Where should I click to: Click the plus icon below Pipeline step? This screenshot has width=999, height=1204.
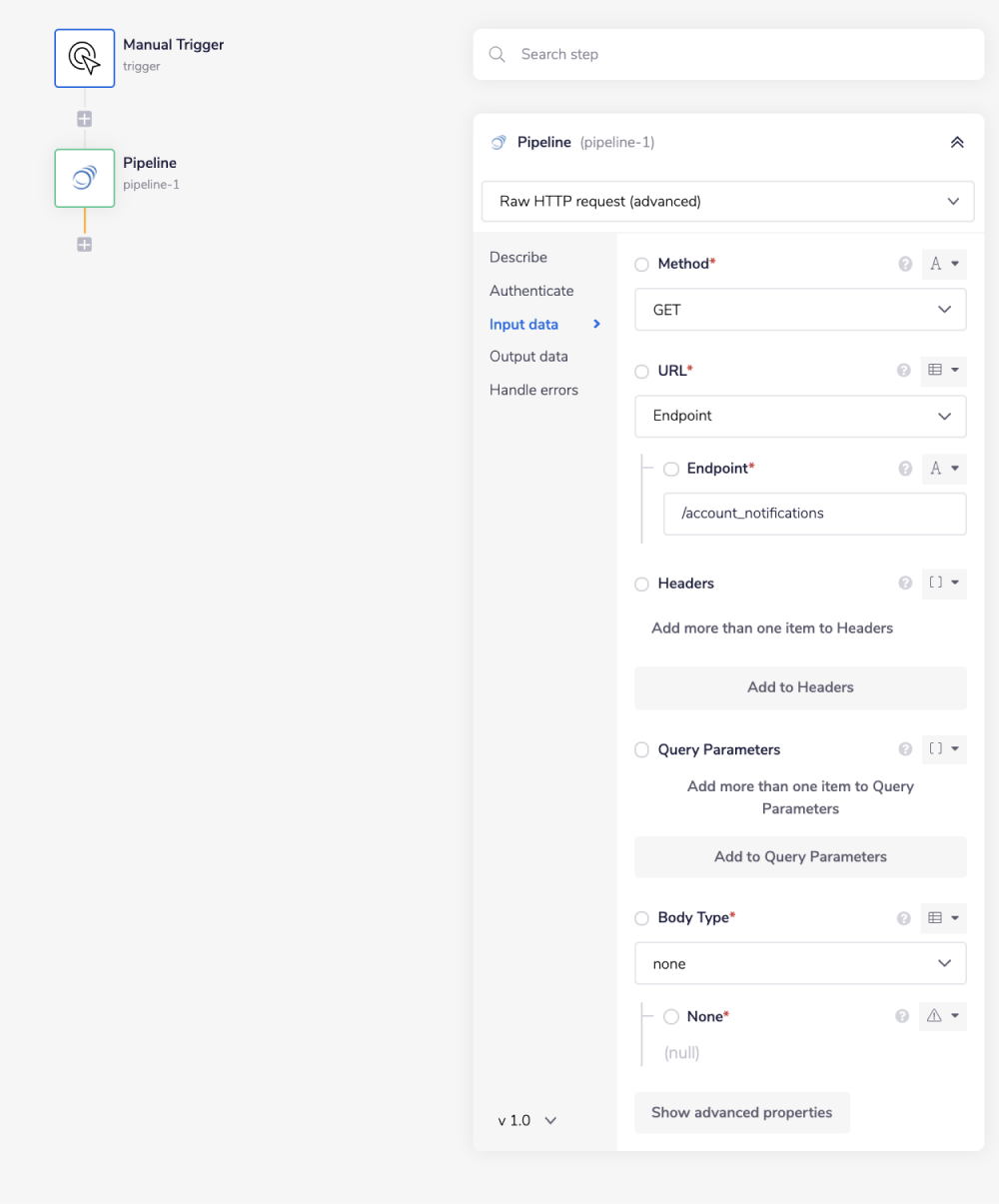[85, 245]
